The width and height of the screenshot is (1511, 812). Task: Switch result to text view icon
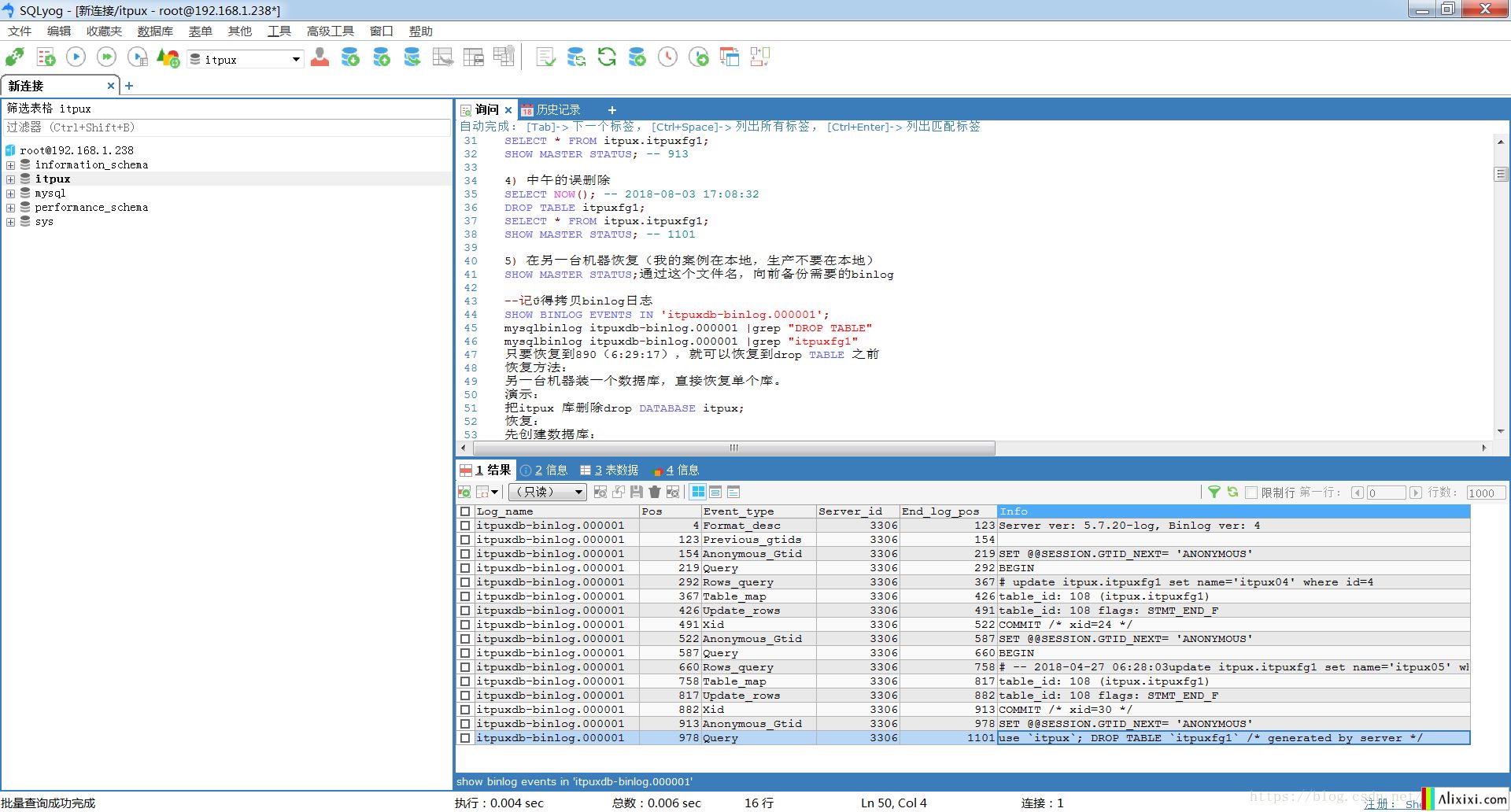pyautogui.click(x=733, y=492)
